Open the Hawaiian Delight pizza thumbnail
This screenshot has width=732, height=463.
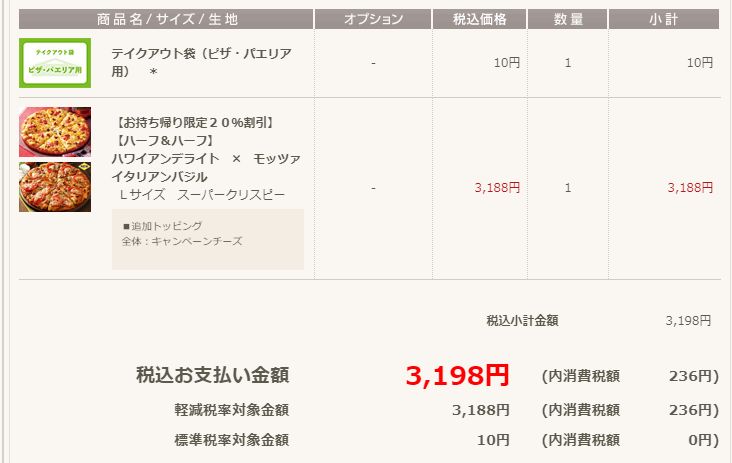coord(55,132)
